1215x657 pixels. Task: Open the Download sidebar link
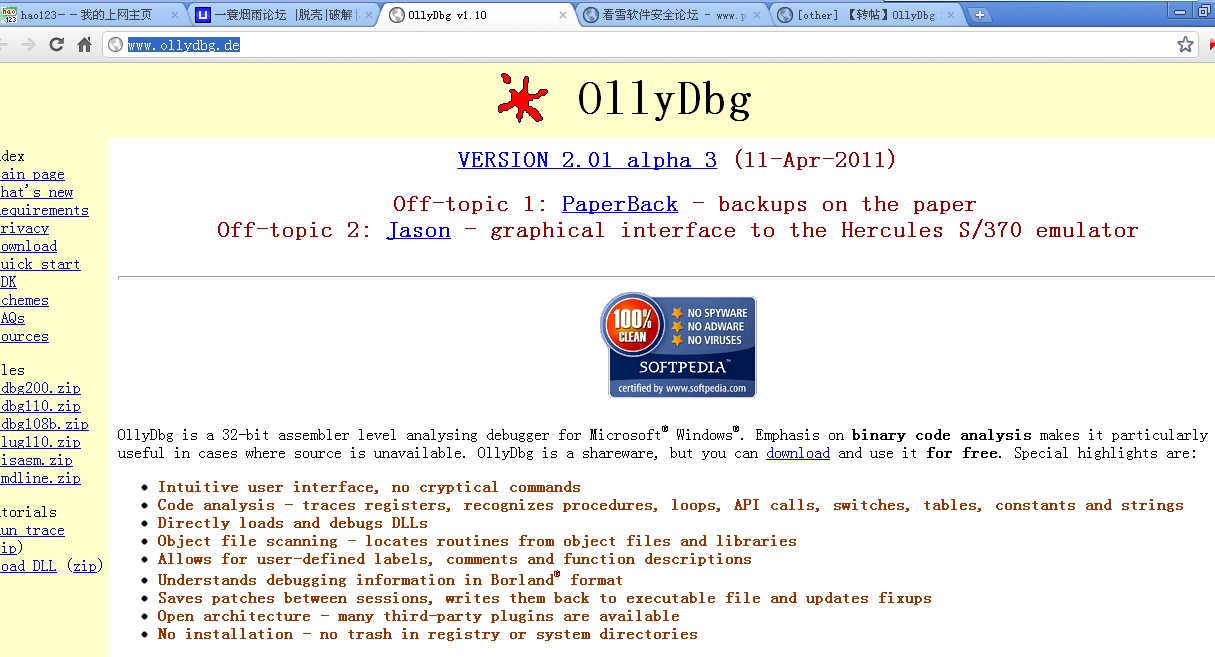28,246
